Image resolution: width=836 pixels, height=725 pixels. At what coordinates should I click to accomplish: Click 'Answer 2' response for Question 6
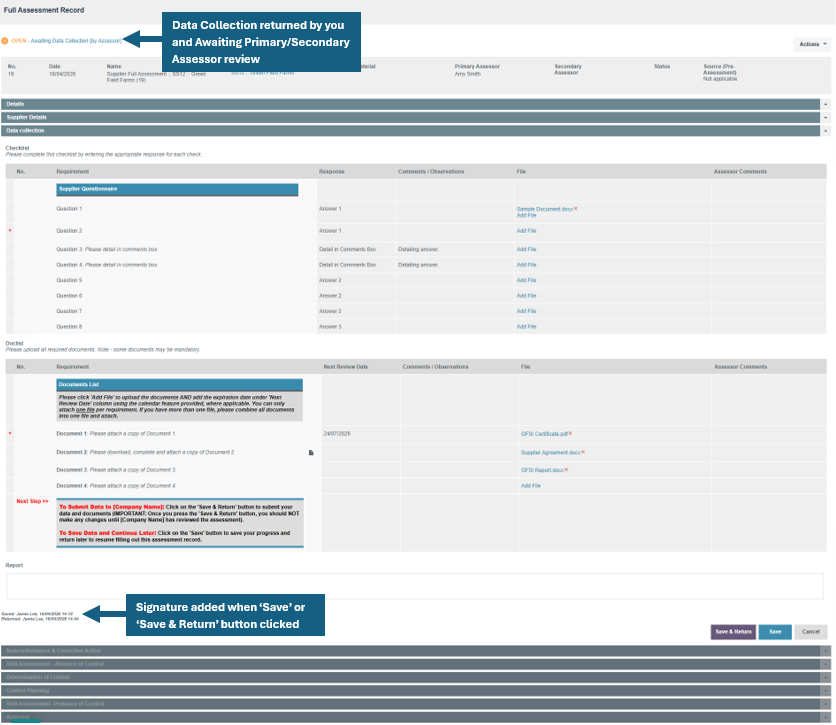[x=330, y=296]
